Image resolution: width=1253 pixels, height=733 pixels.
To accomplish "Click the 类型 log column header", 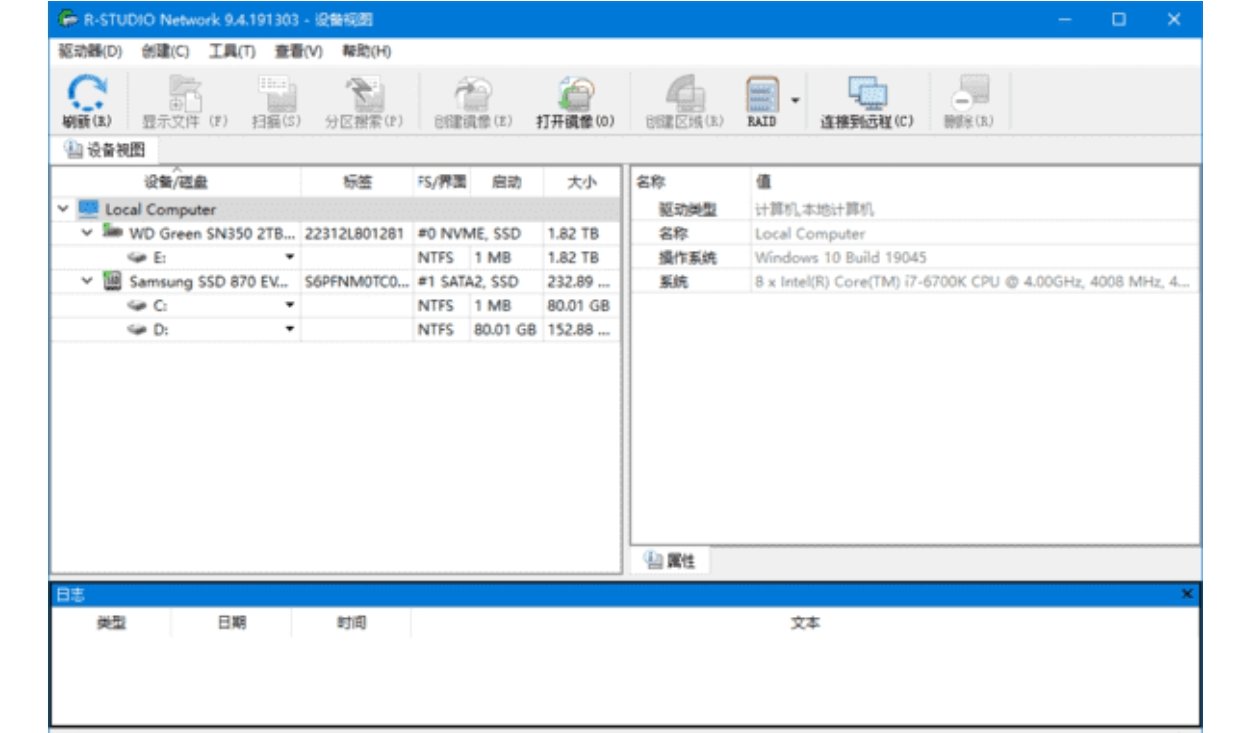I will [111, 623].
